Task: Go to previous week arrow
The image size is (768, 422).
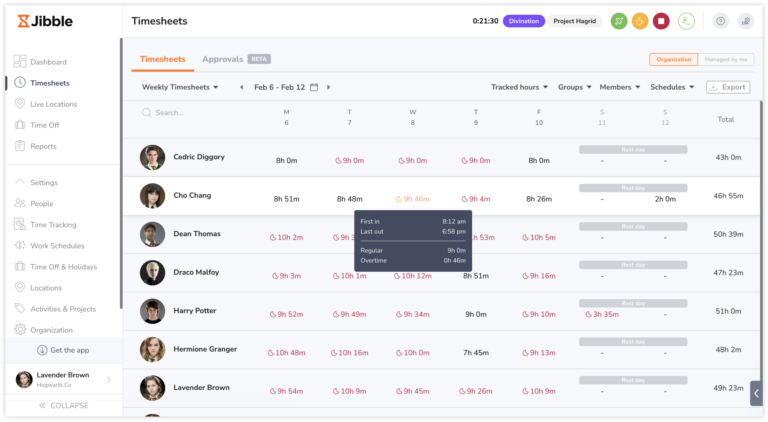Action: pyautogui.click(x=241, y=87)
